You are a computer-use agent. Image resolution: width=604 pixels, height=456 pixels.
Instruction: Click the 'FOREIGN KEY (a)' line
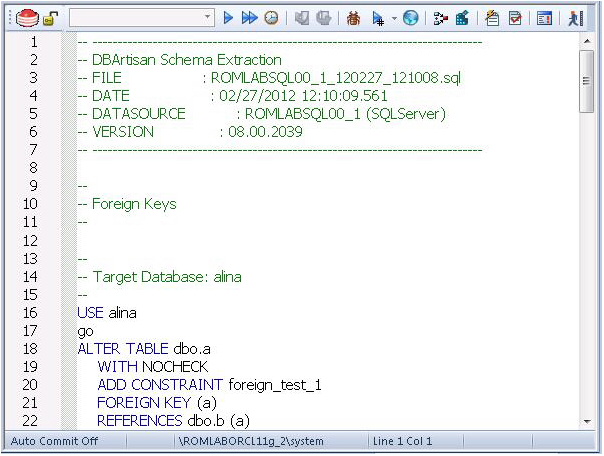(157, 403)
